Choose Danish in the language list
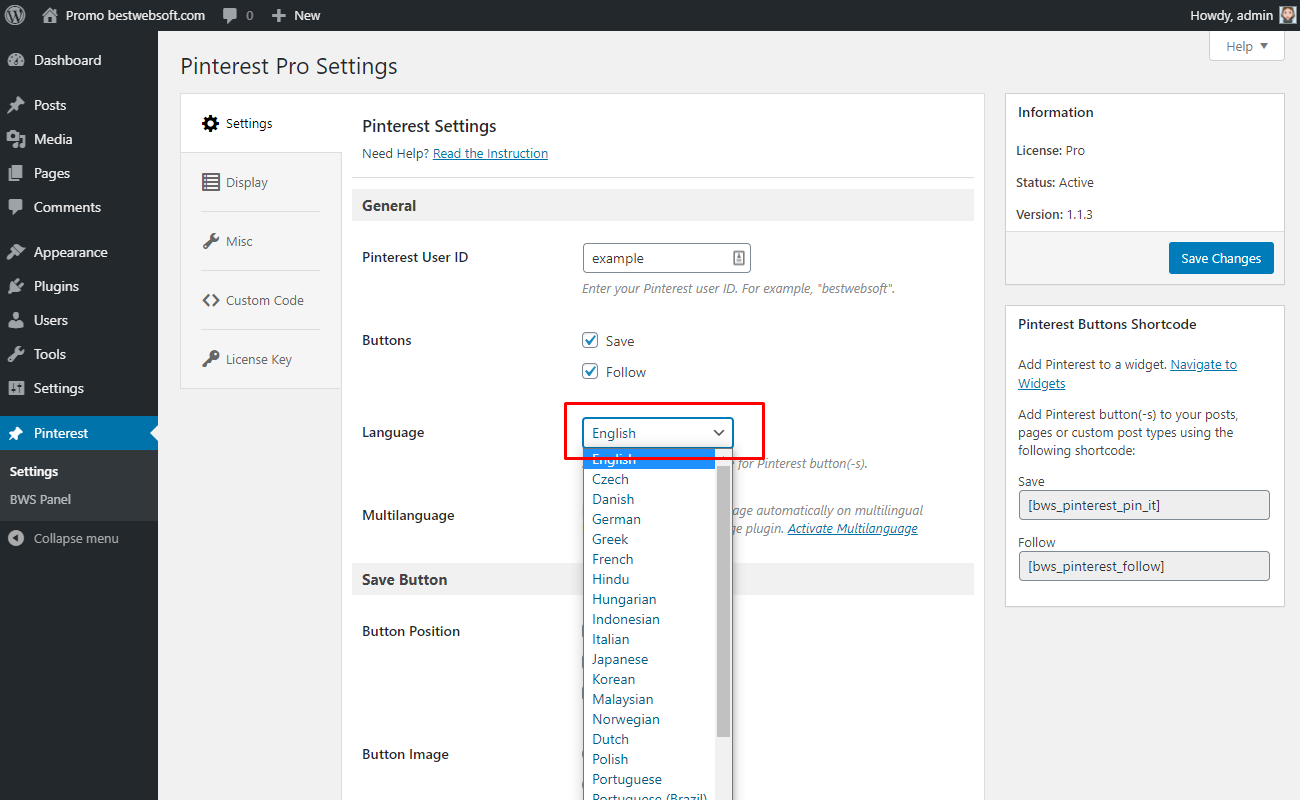This screenshot has width=1300, height=800. pyautogui.click(x=650, y=499)
